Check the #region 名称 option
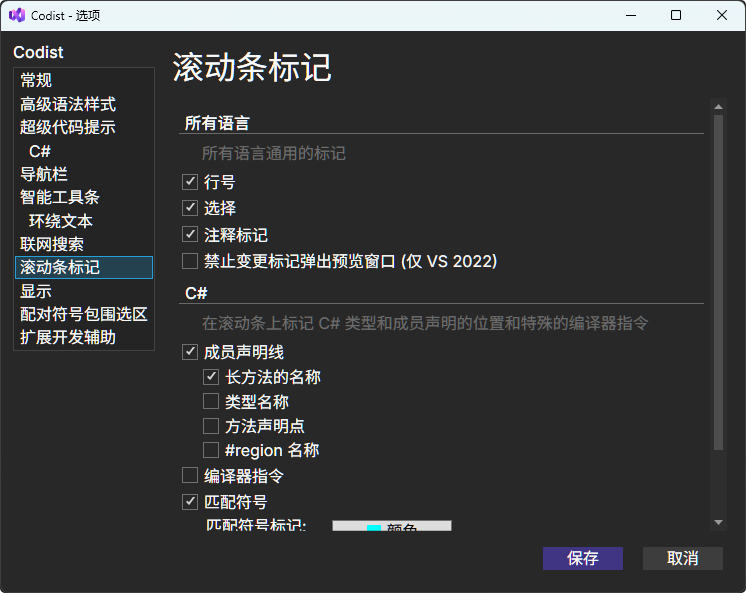The width and height of the screenshot is (746, 593). [x=211, y=450]
